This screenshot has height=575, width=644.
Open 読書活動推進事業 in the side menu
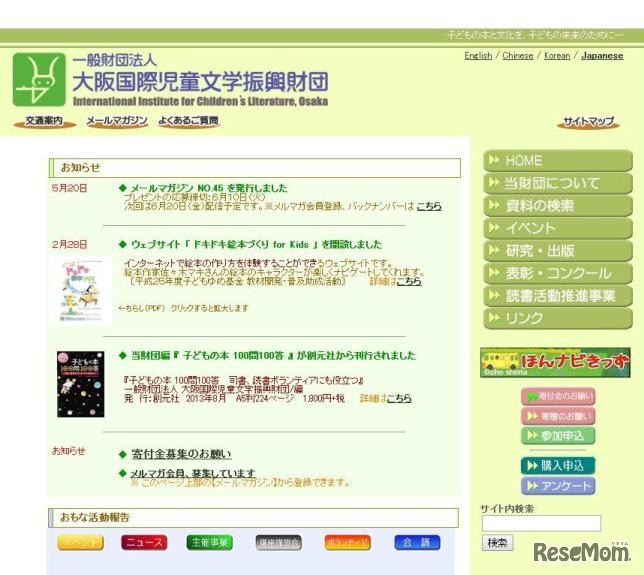click(x=558, y=296)
